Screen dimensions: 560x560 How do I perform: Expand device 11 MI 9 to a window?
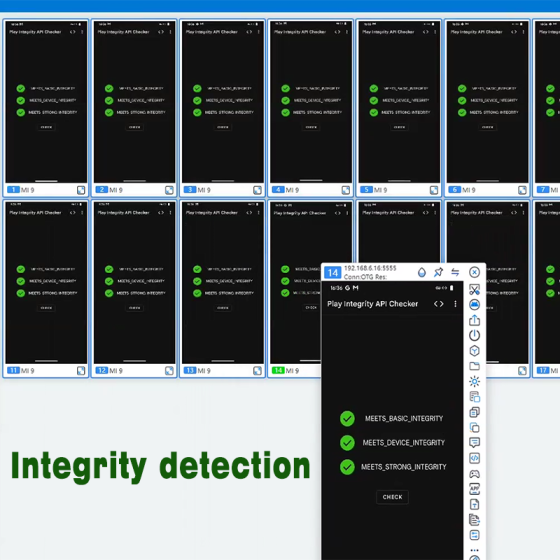point(81,371)
